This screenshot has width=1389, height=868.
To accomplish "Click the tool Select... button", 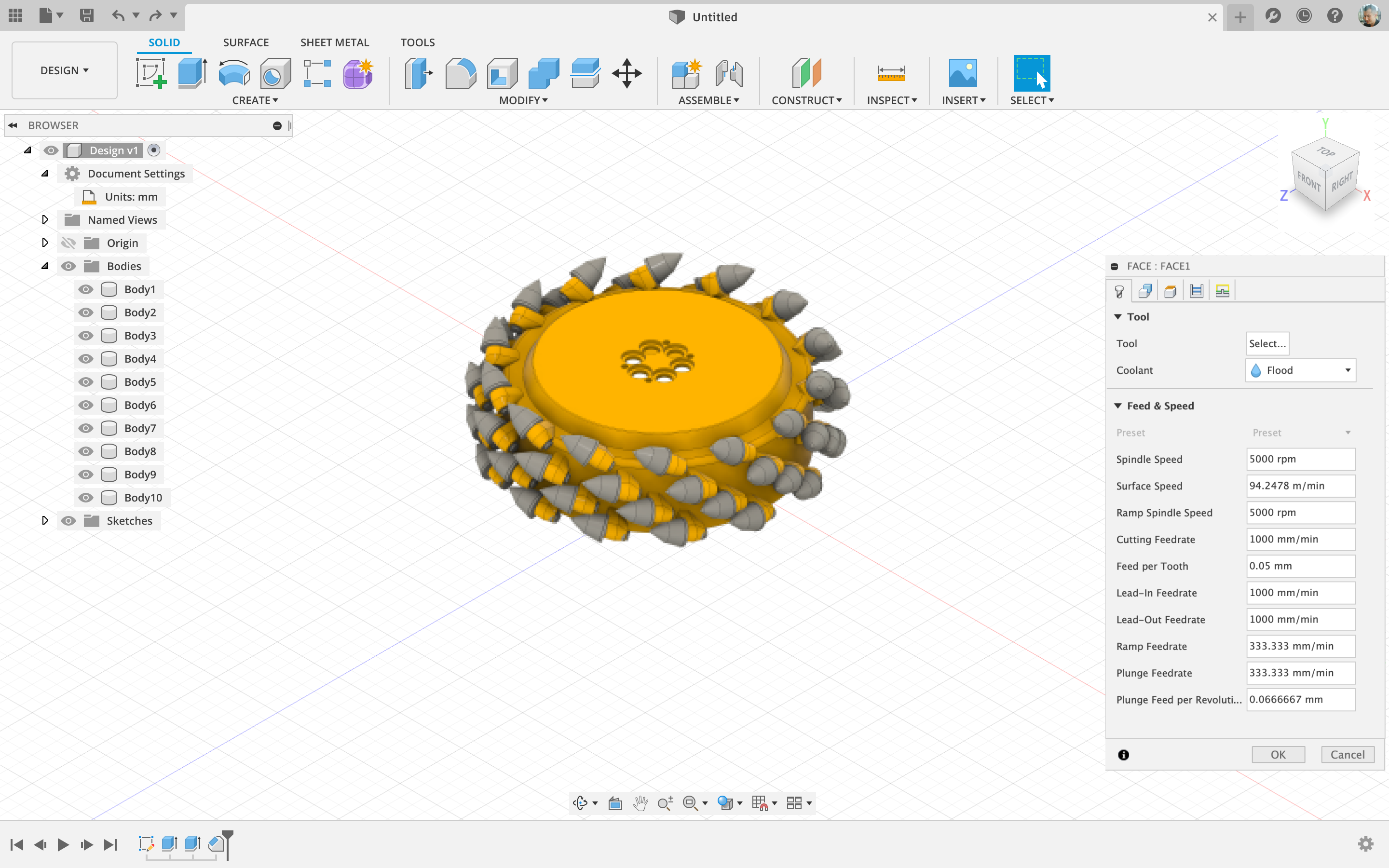I will point(1267,343).
